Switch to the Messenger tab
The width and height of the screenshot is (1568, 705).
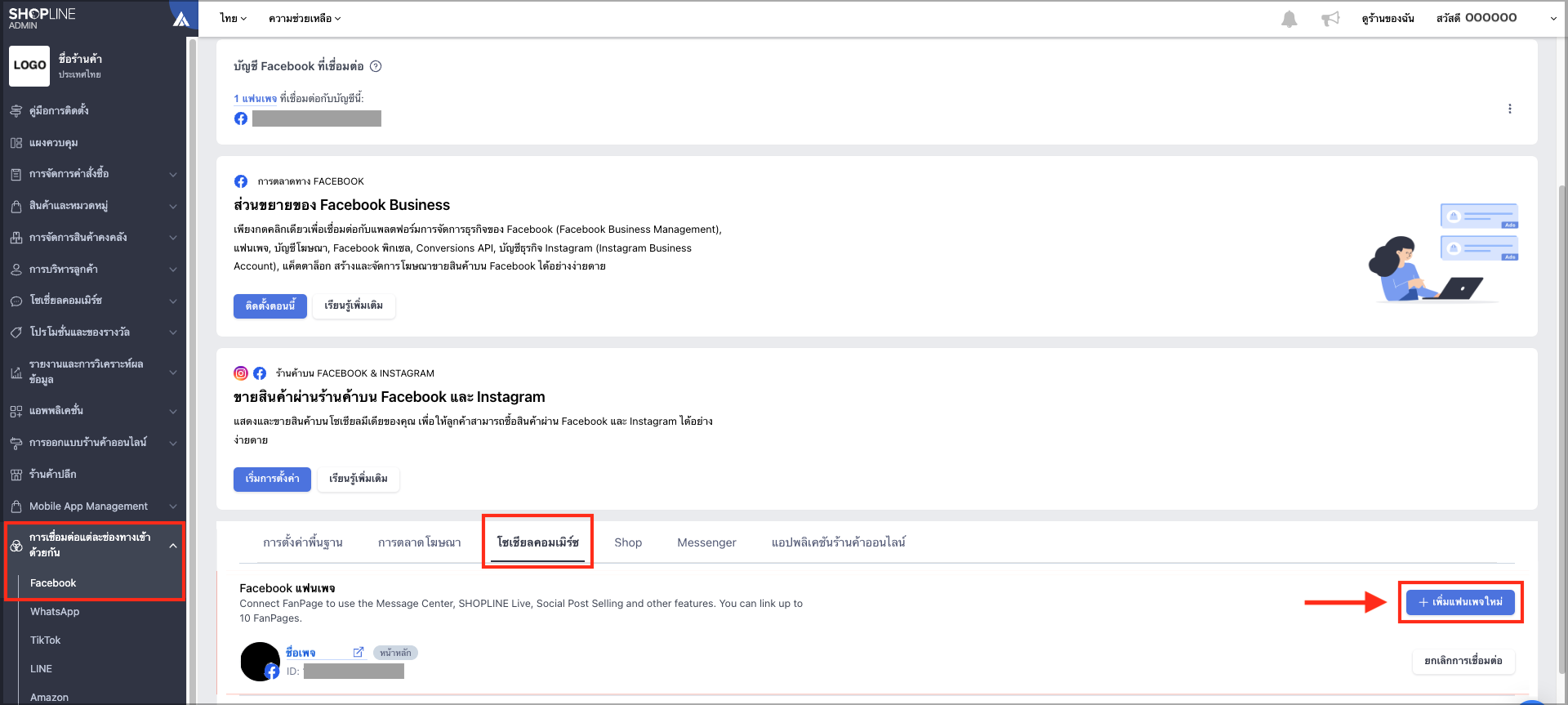pos(706,542)
